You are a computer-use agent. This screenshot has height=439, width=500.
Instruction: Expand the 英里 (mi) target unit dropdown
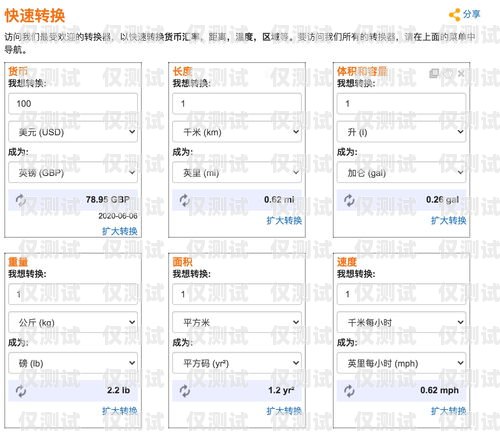pos(237,173)
